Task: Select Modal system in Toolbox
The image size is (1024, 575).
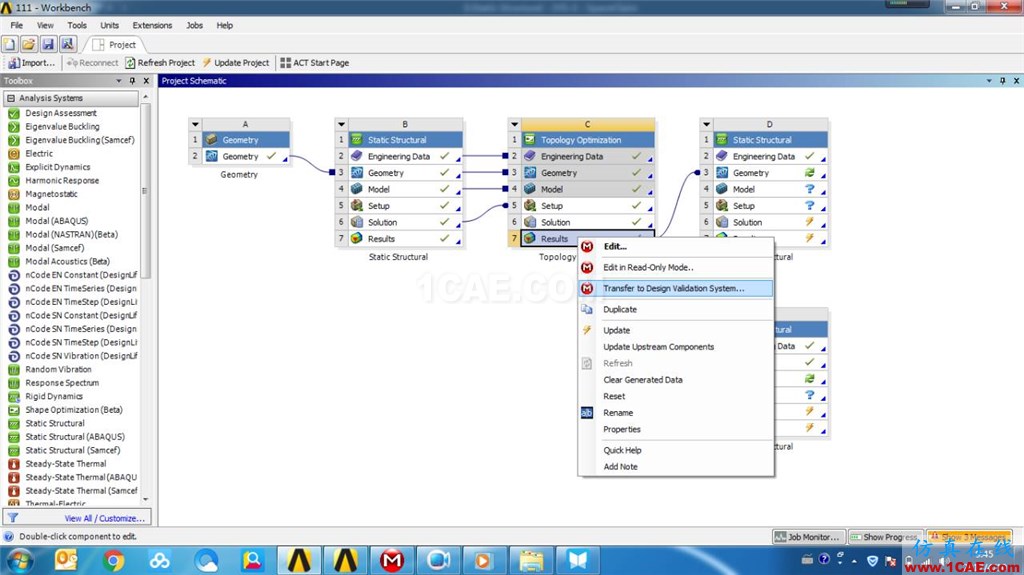Action: pyautogui.click(x=37, y=207)
